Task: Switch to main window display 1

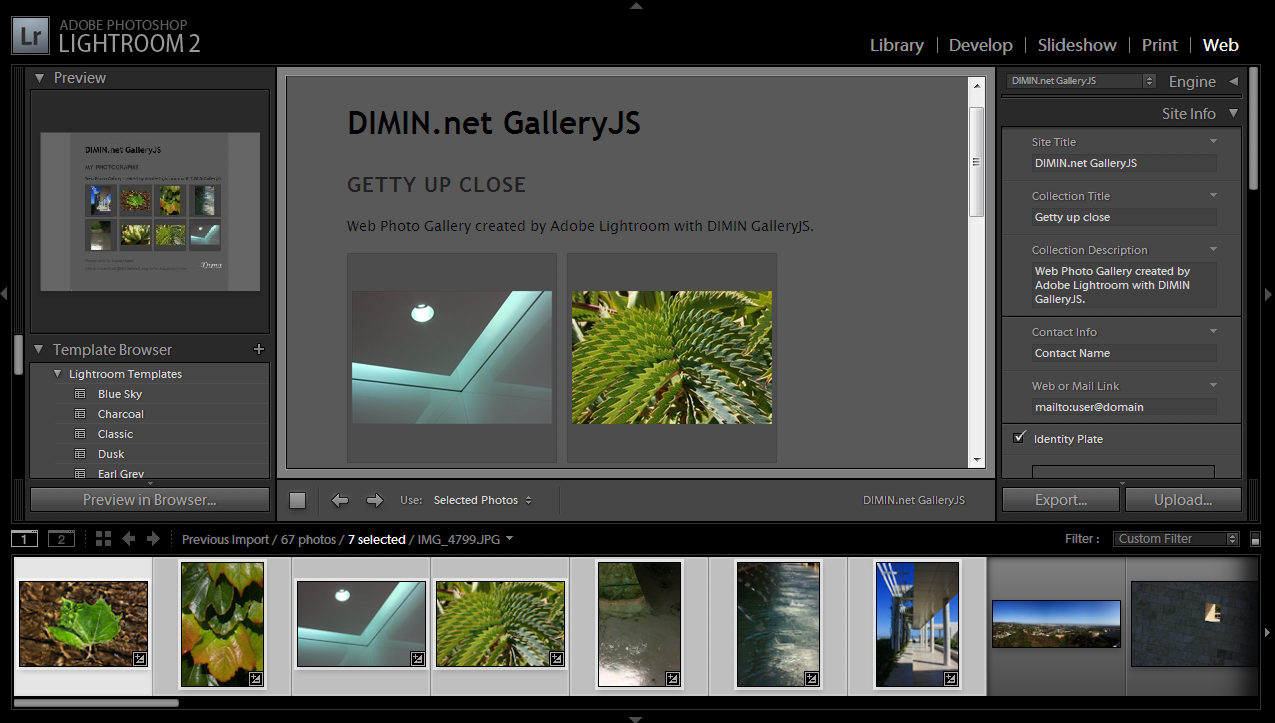Action: point(25,539)
